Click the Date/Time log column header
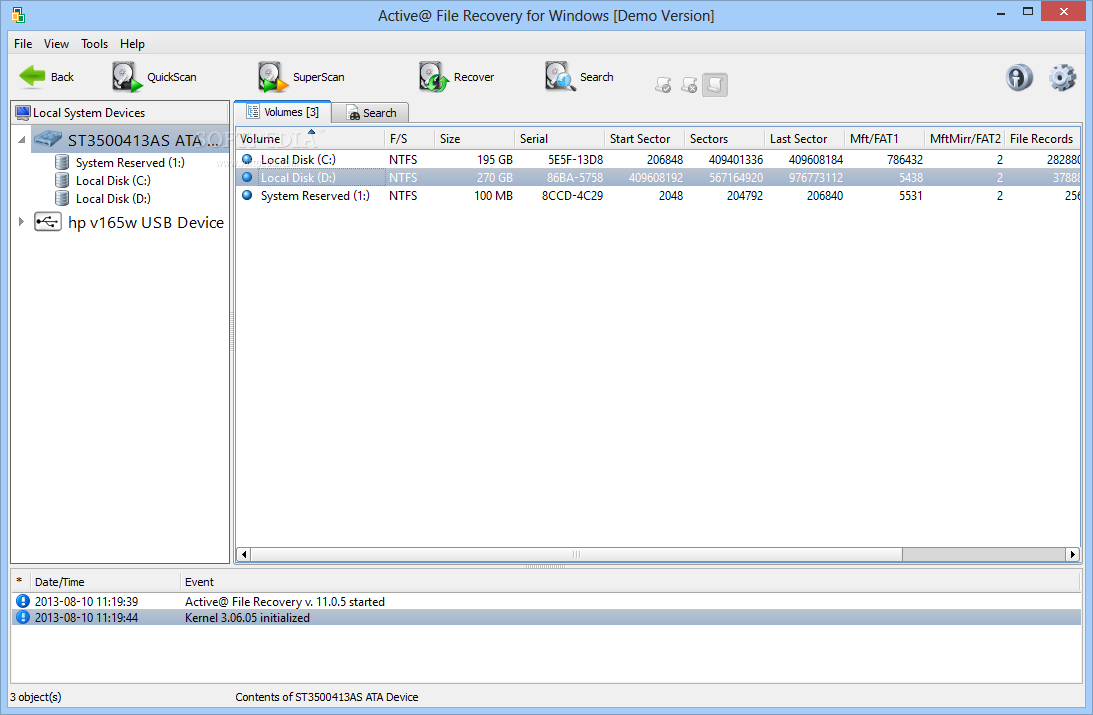The image size is (1093, 715). coord(105,582)
